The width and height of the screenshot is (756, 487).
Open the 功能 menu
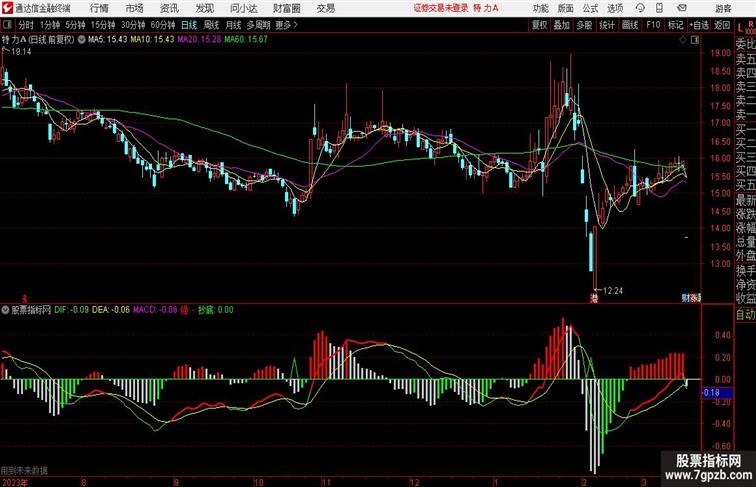tap(540, 8)
